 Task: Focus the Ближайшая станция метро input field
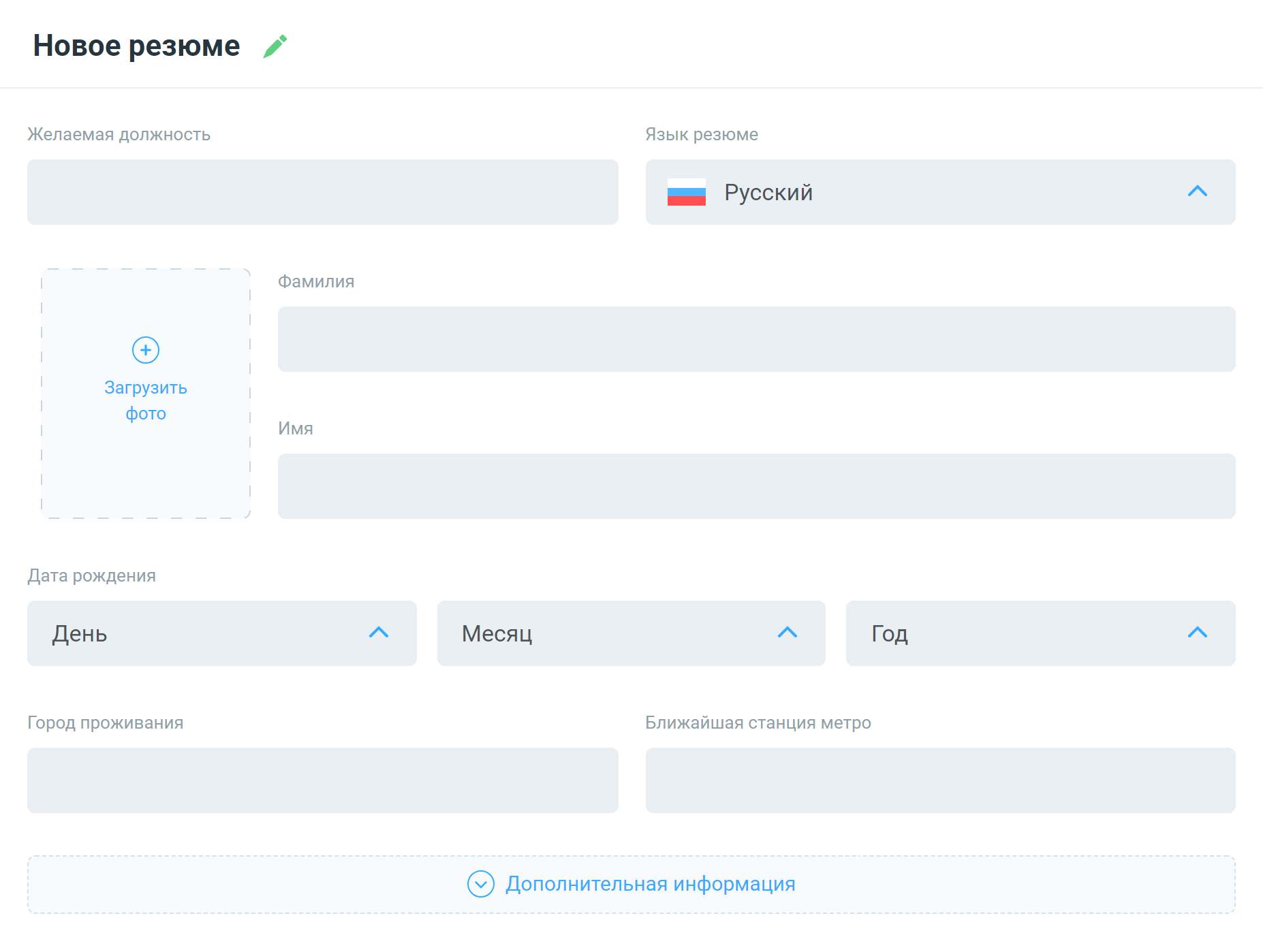pyautogui.click(x=940, y=780)
